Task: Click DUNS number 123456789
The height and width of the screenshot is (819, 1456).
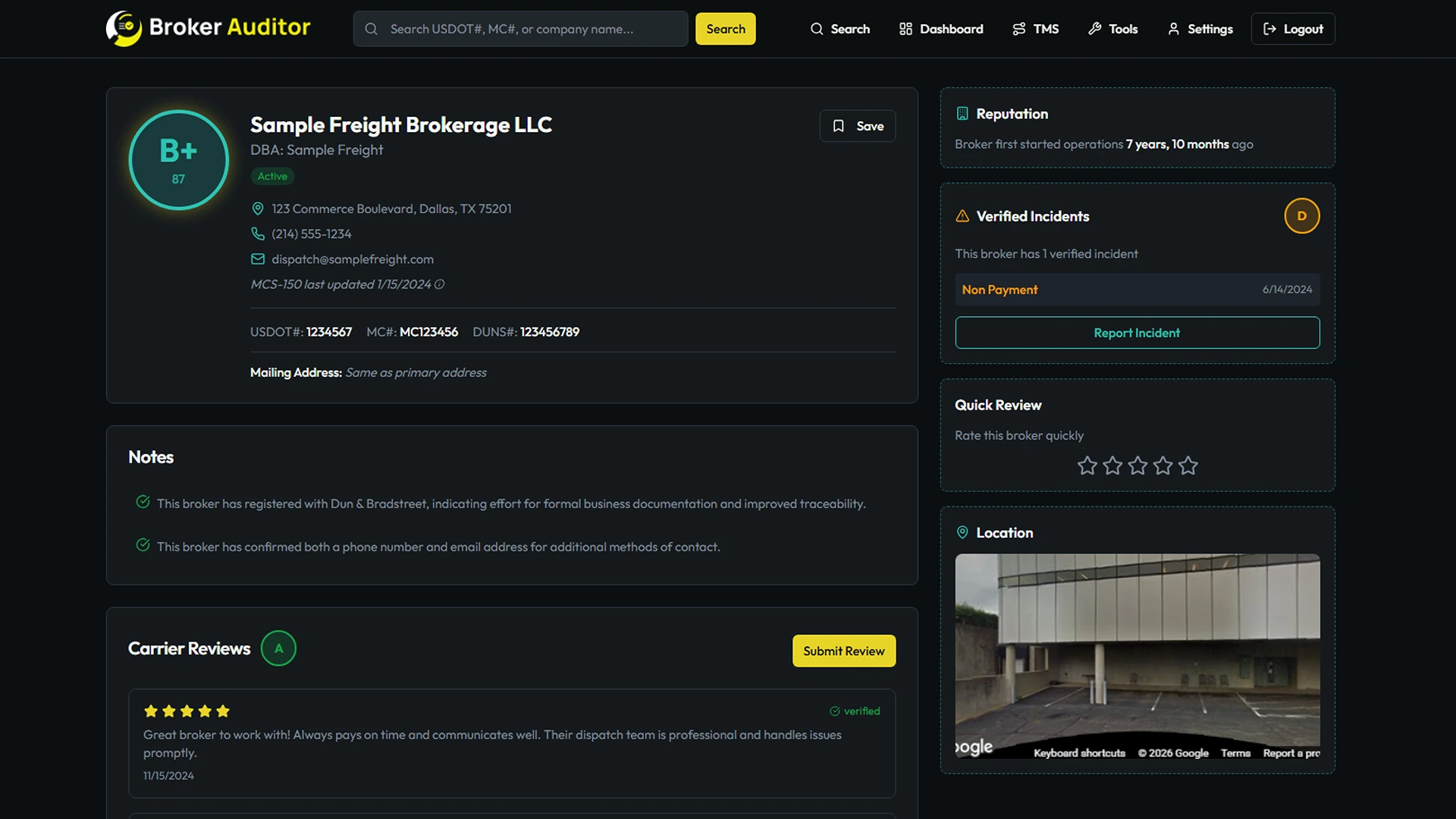Action: coord(550,332)
